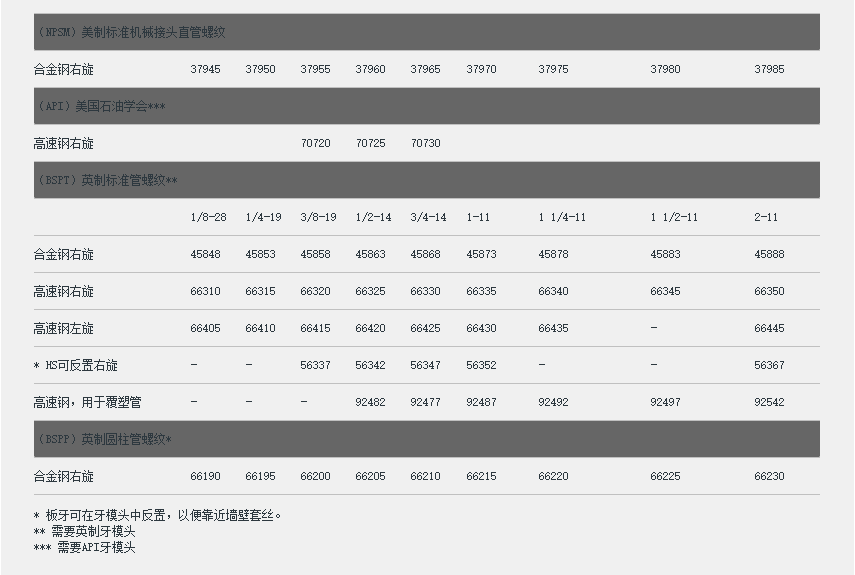
Task: Click the NPSM 美制标准机械接头直管螺纹 section header
Action: [x=131, y=32]
